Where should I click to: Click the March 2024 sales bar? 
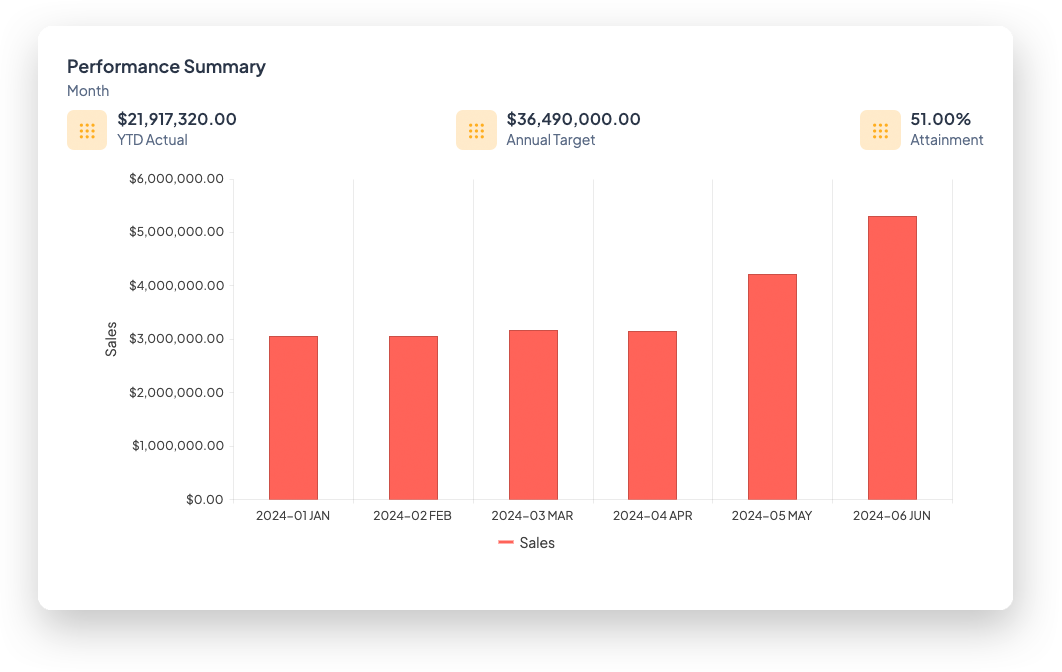(533, 415)
